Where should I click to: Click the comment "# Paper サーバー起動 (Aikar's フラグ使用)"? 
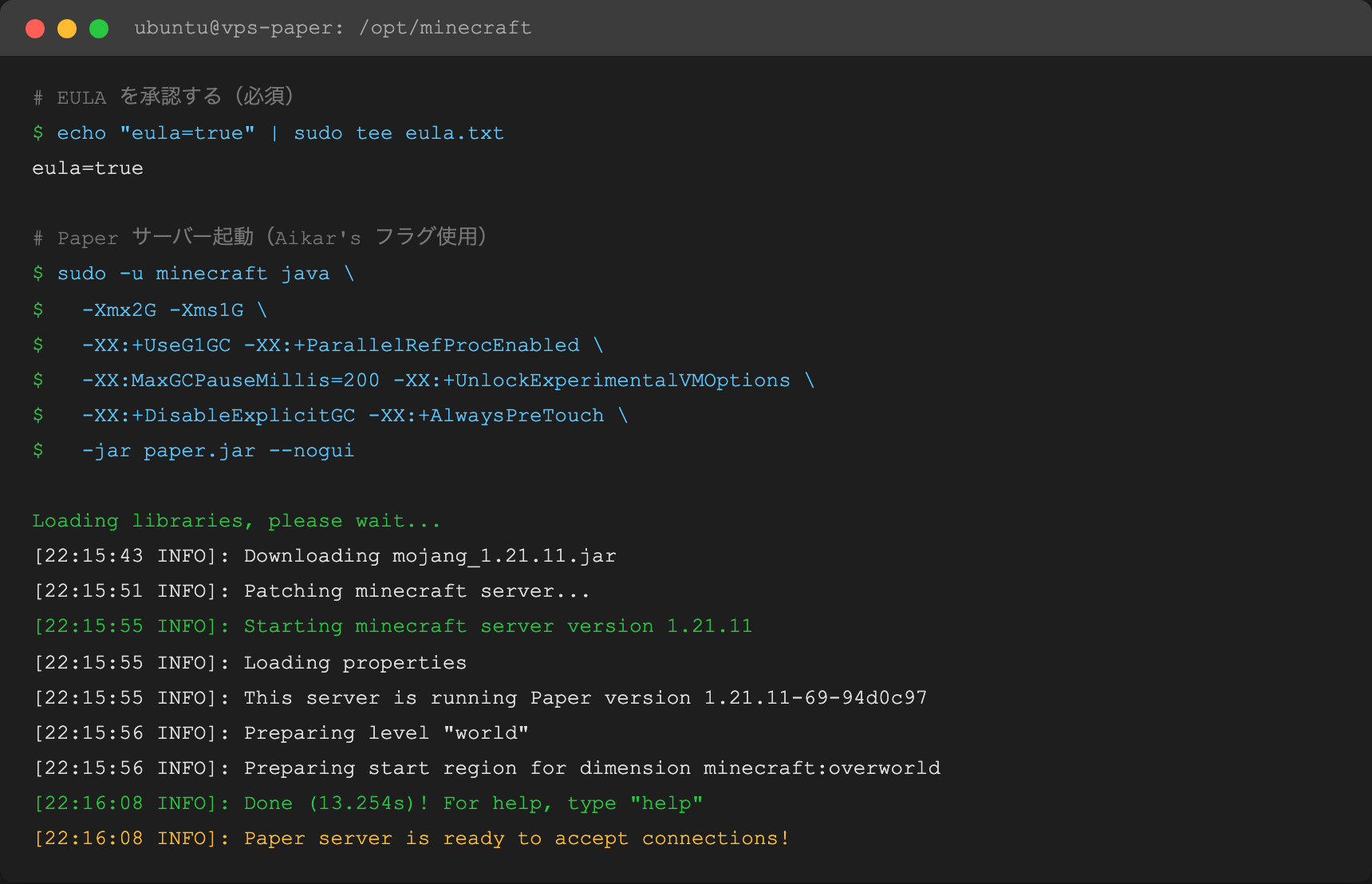click(x=260, y=238)
